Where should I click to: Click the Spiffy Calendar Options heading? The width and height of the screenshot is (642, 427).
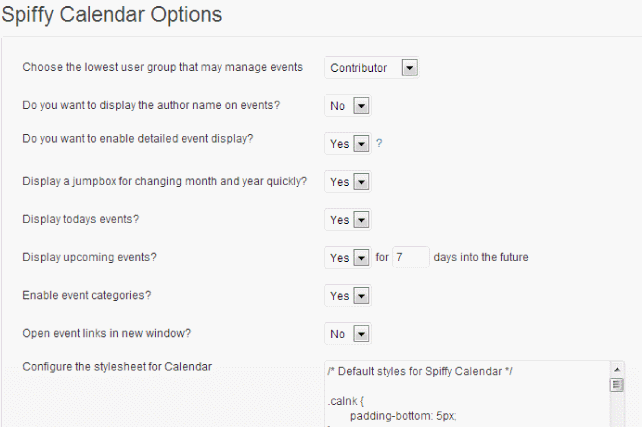112,15
